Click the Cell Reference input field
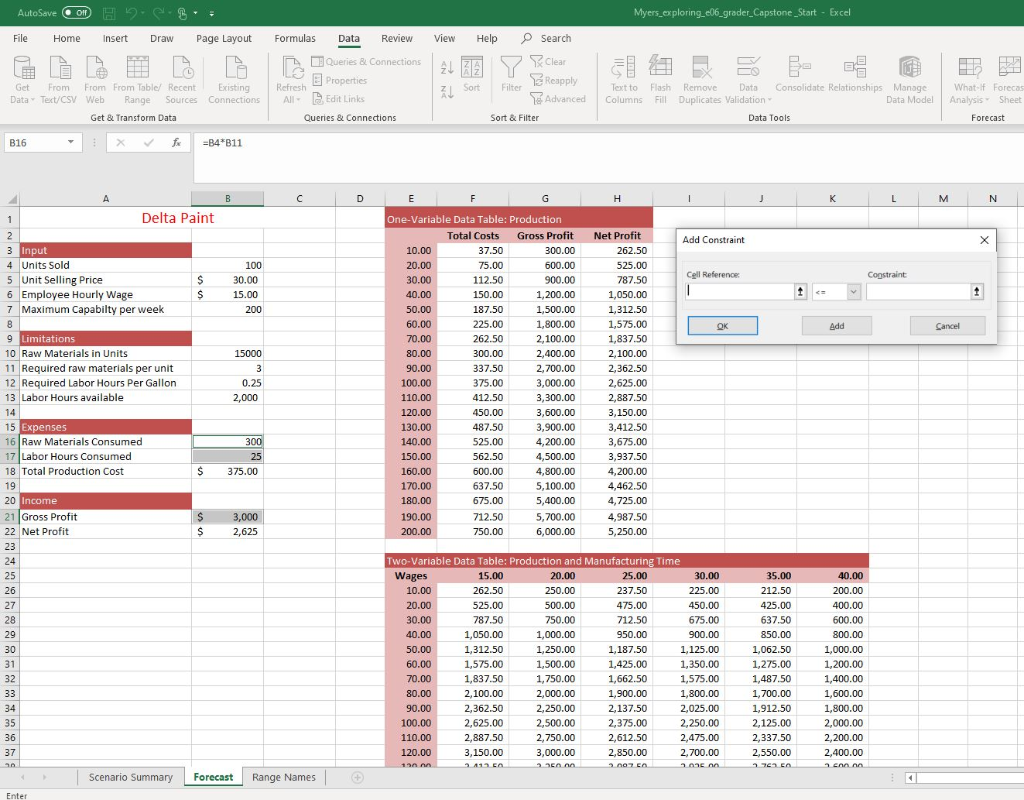This screenshot has width=1024, height=800. click(x=740, y=291)
